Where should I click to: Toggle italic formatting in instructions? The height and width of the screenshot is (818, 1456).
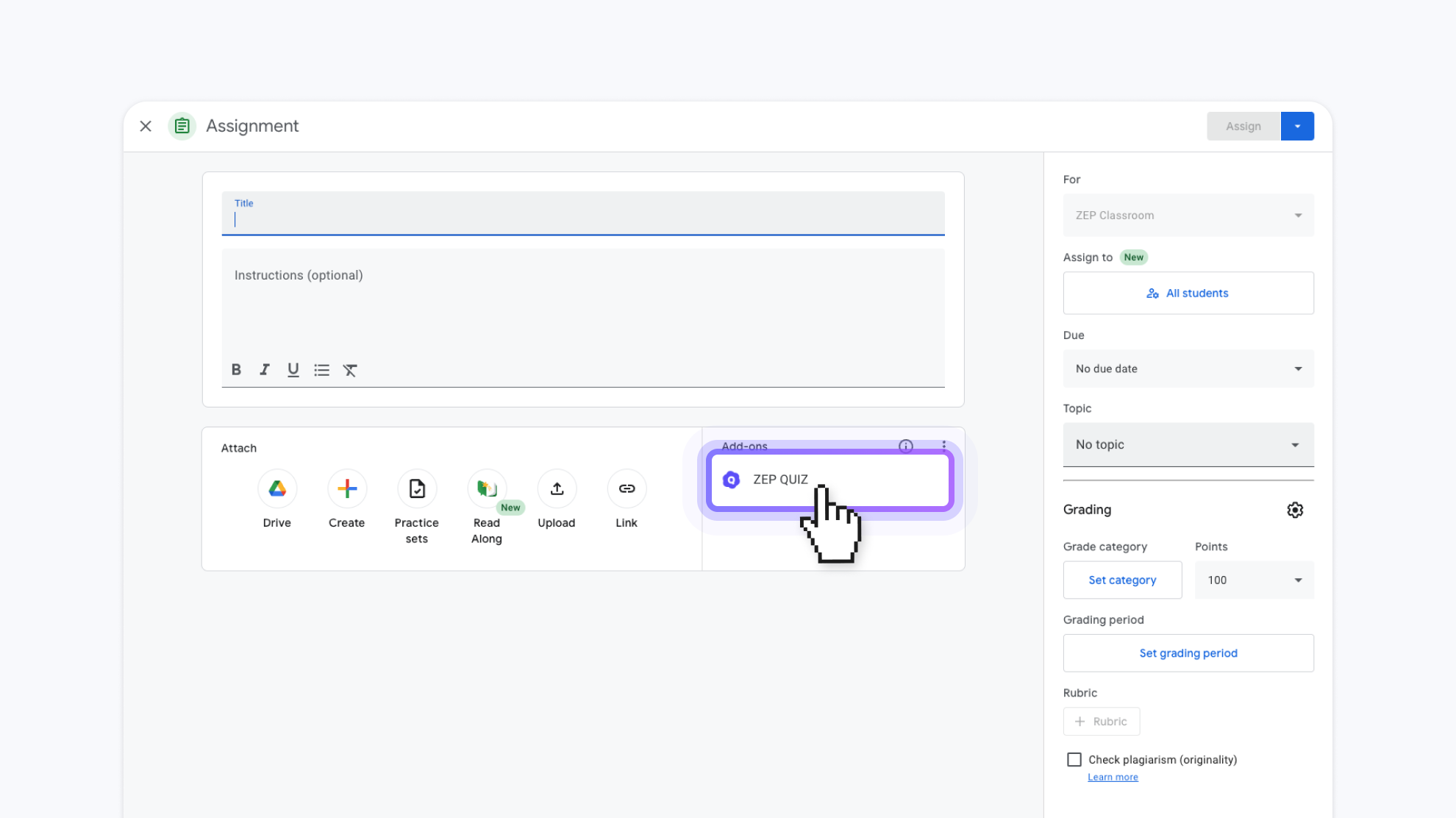265,370
